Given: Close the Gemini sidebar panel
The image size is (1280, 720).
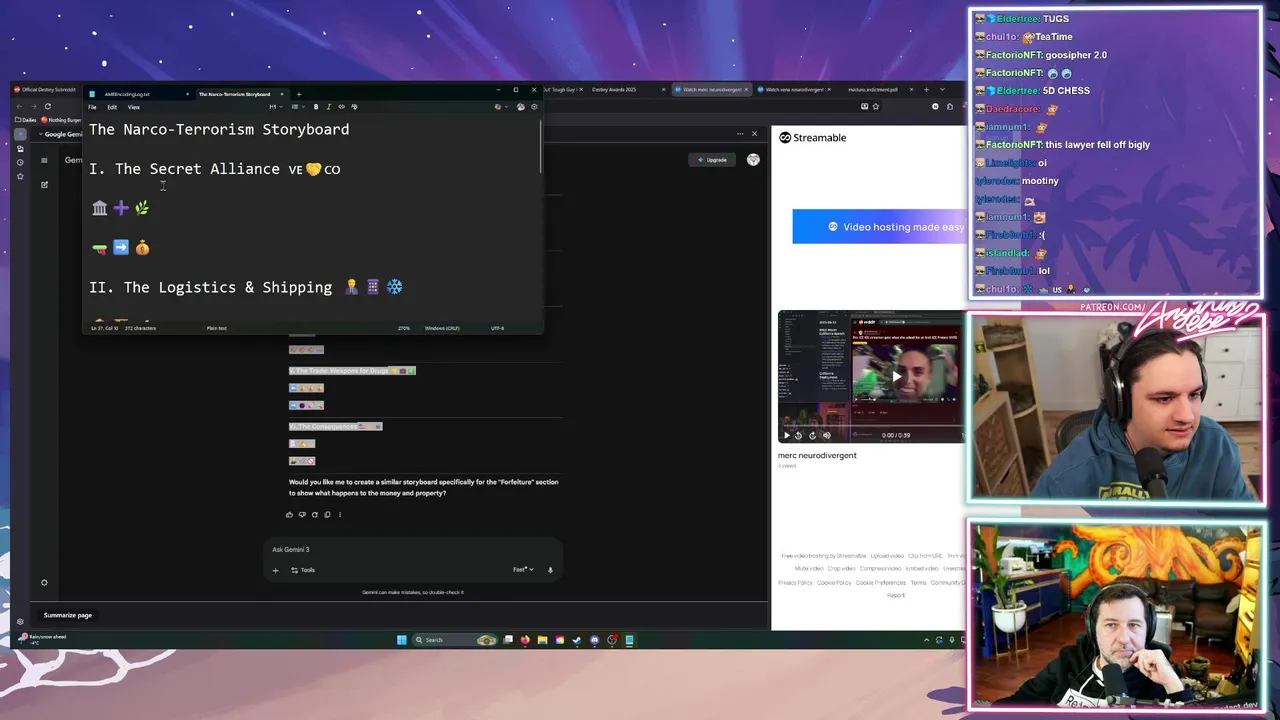Looking at the screenshot, I should [754, 134].
